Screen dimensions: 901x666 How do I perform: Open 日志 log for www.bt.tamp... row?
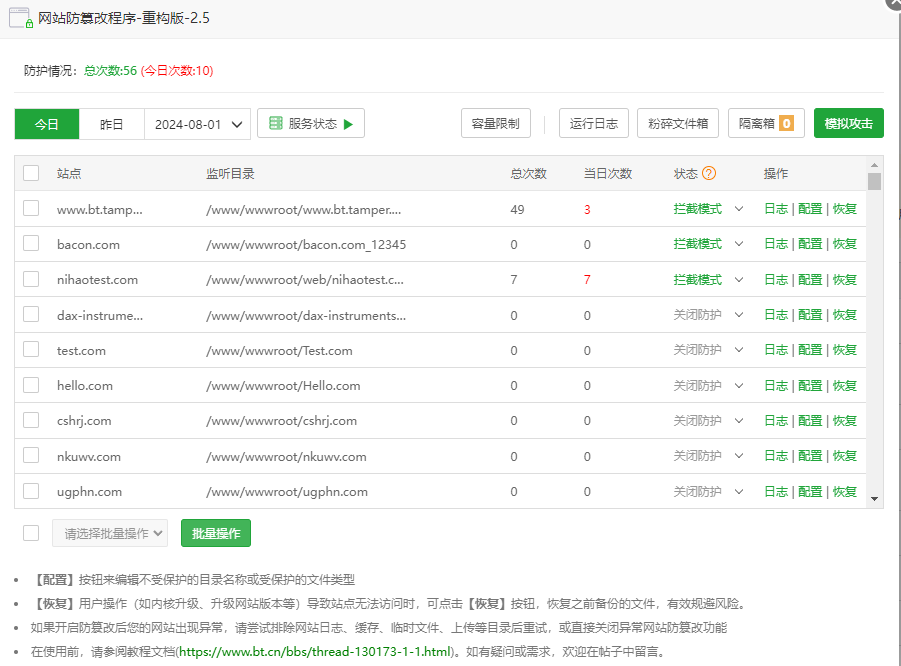click(776, 209)
